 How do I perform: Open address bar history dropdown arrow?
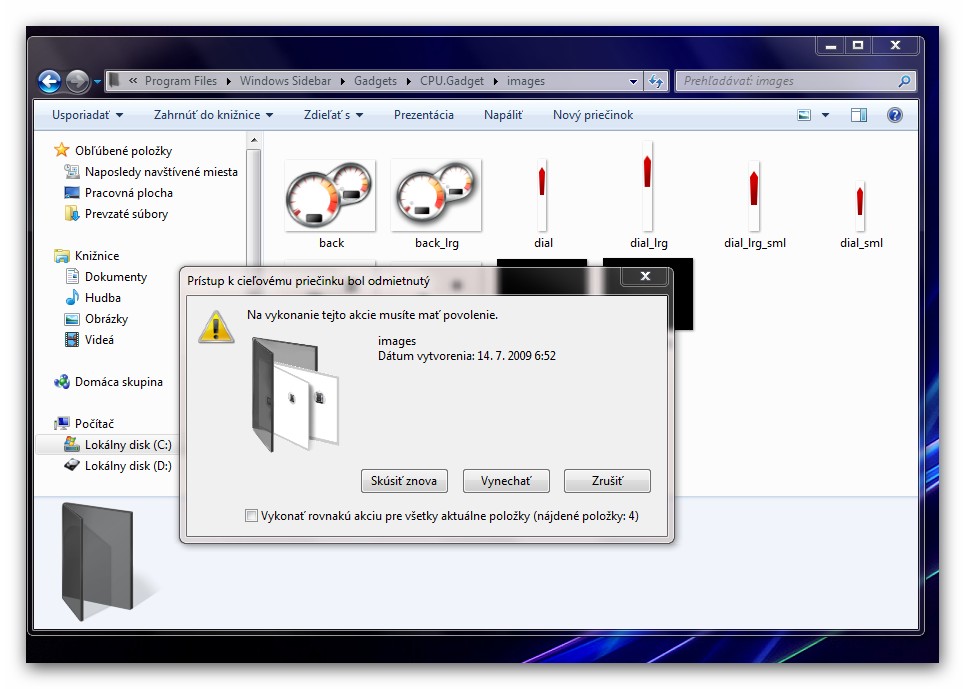pyautogui.click(x=633, y=81)
